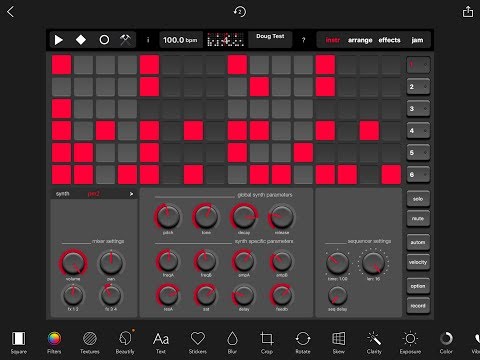Click the 100.0 bpm tempo field

point(180,40)
